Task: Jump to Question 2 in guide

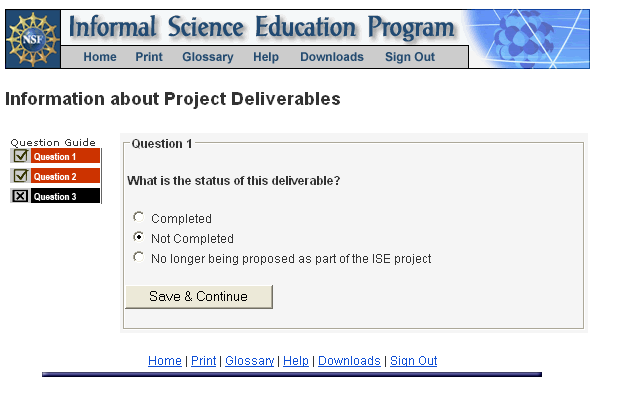Action: (x=65, y=176)
